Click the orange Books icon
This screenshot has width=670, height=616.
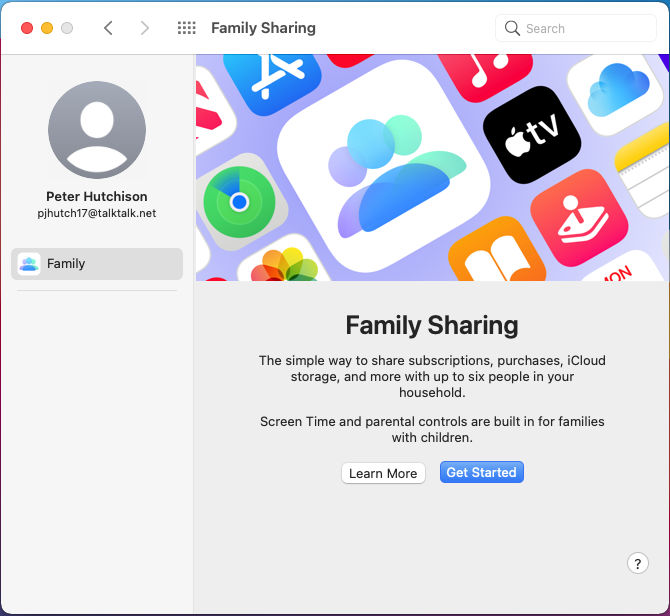pyautogui.click(x=498, y=262)
